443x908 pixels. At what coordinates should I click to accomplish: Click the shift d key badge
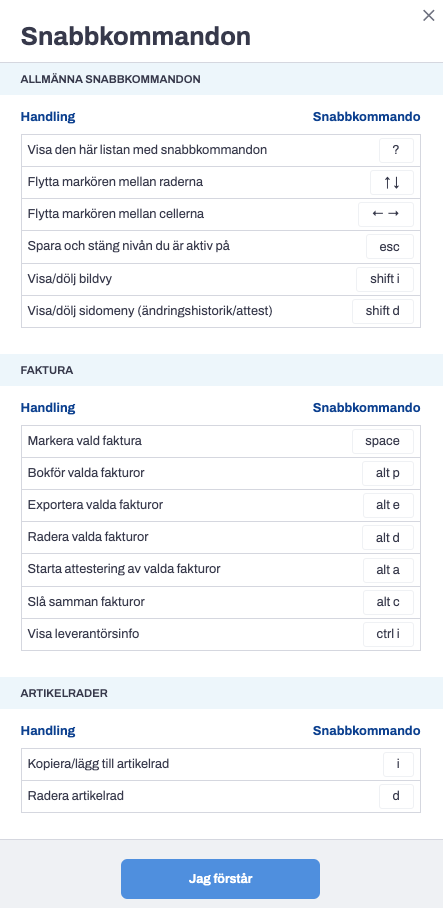[383, 312]
